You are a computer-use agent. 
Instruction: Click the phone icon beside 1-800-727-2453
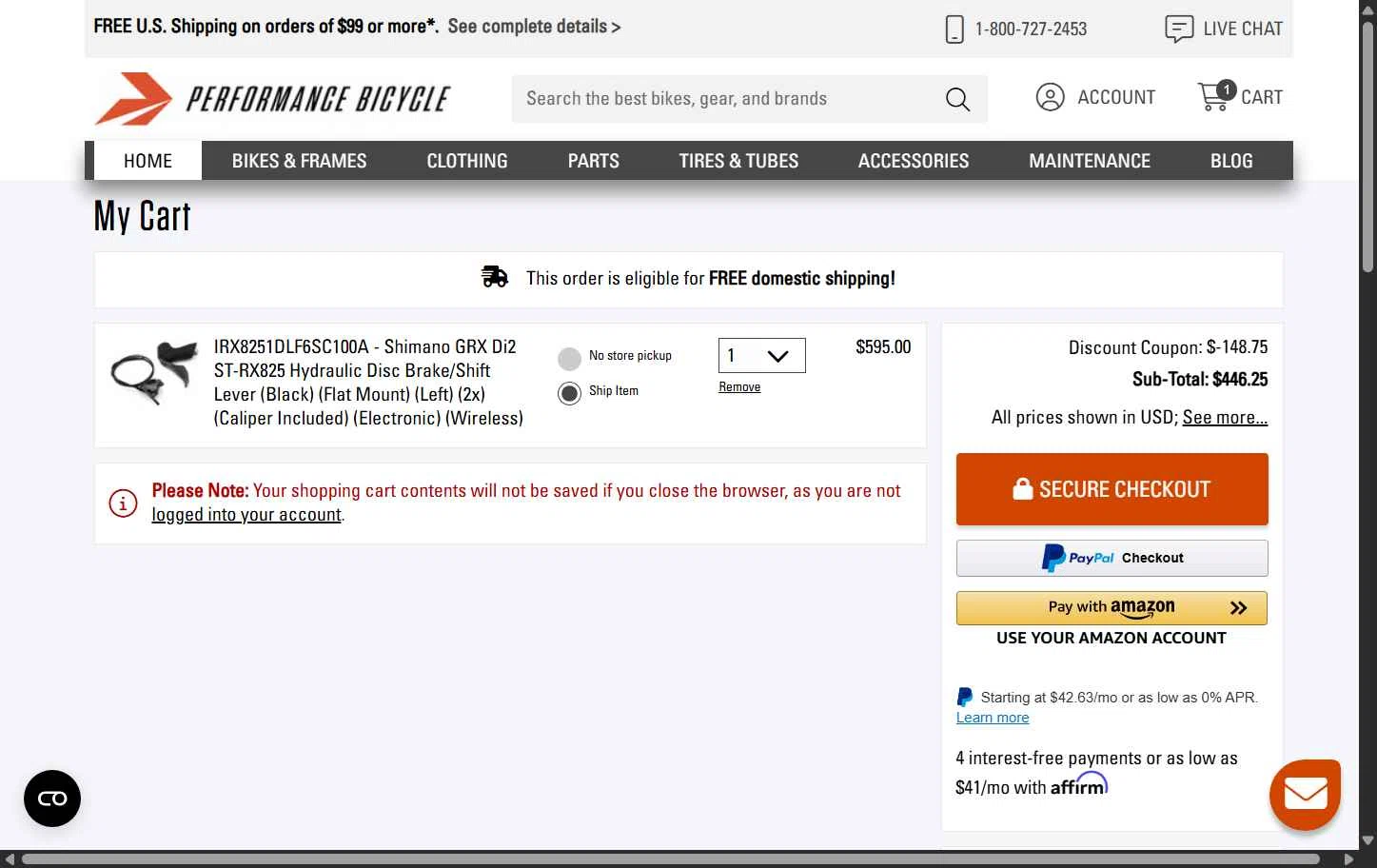[954, 30]
